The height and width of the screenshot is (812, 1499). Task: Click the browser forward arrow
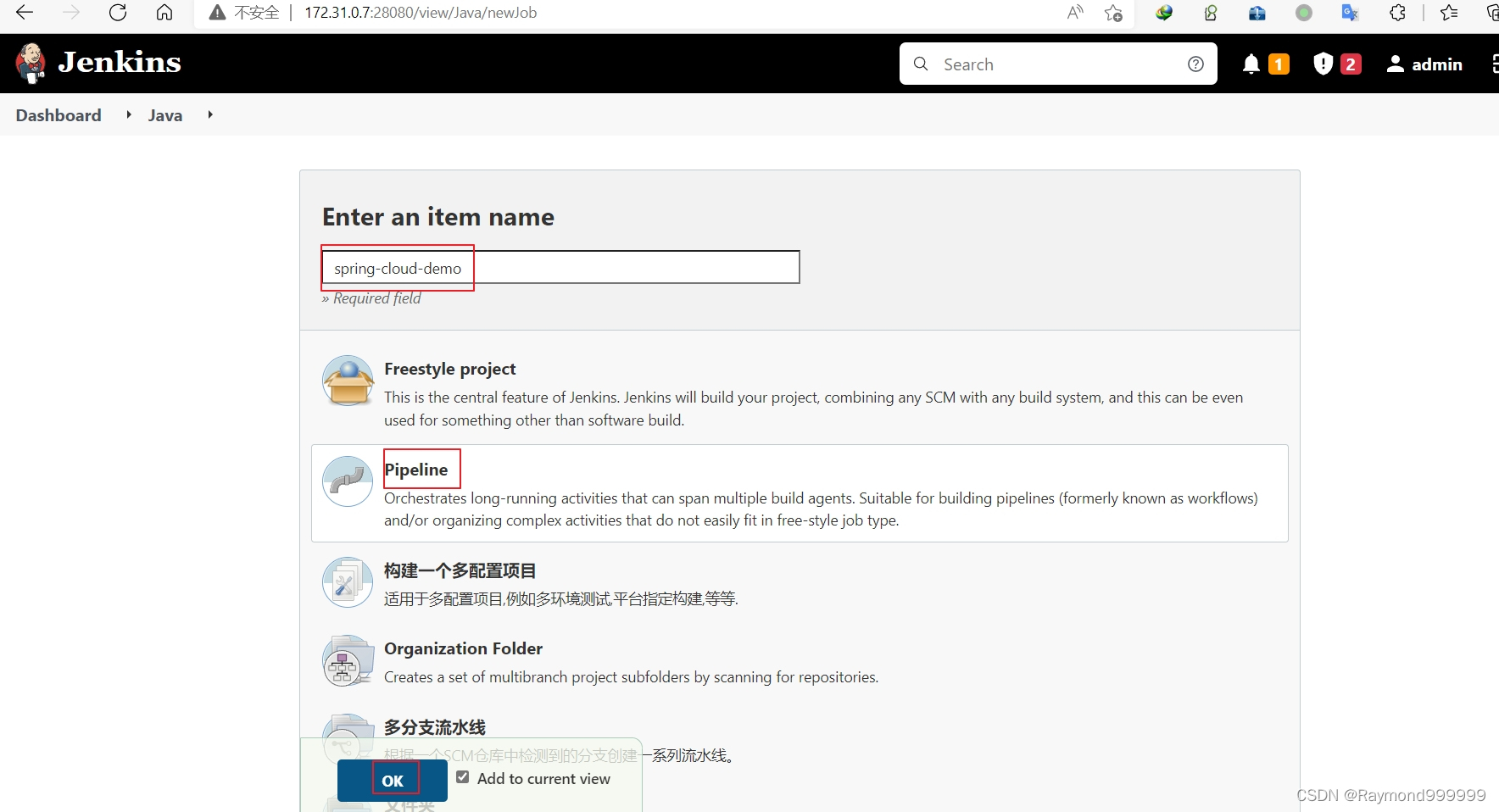click(71, 13)
